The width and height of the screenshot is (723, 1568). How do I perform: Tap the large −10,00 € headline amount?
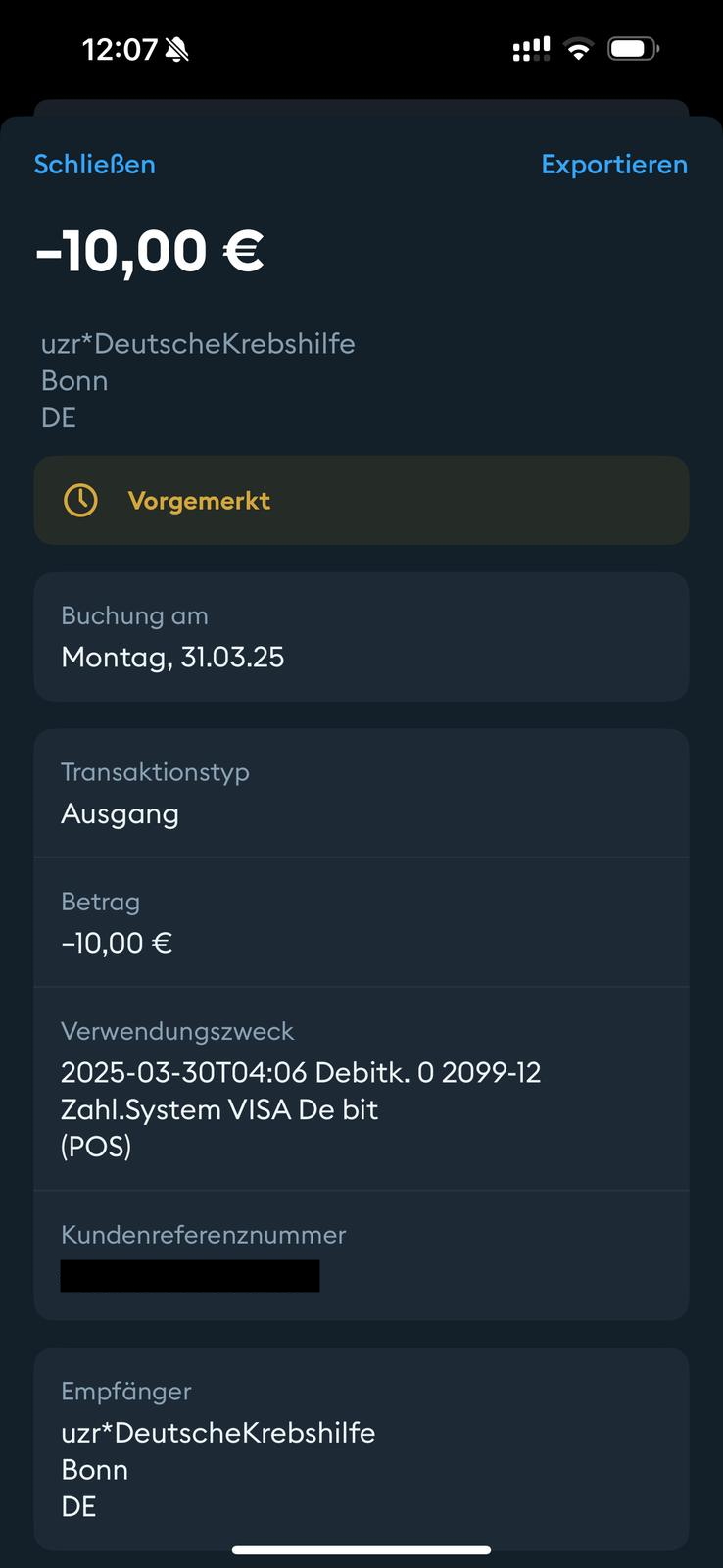[x=150, y=251]
